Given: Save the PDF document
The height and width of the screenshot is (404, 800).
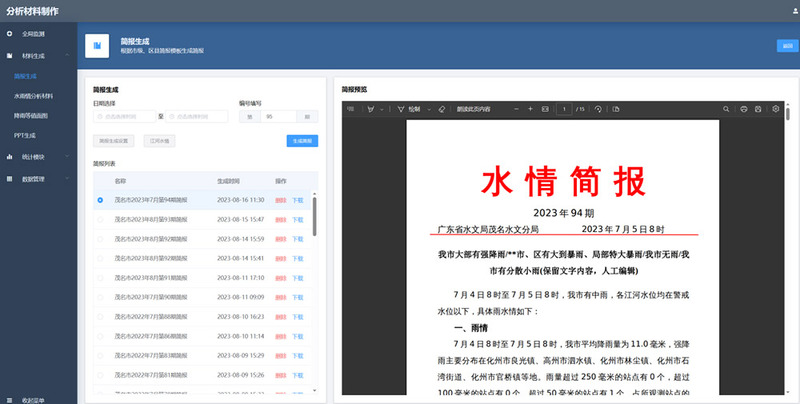Looking at the screenshot, I should [758, 109].
